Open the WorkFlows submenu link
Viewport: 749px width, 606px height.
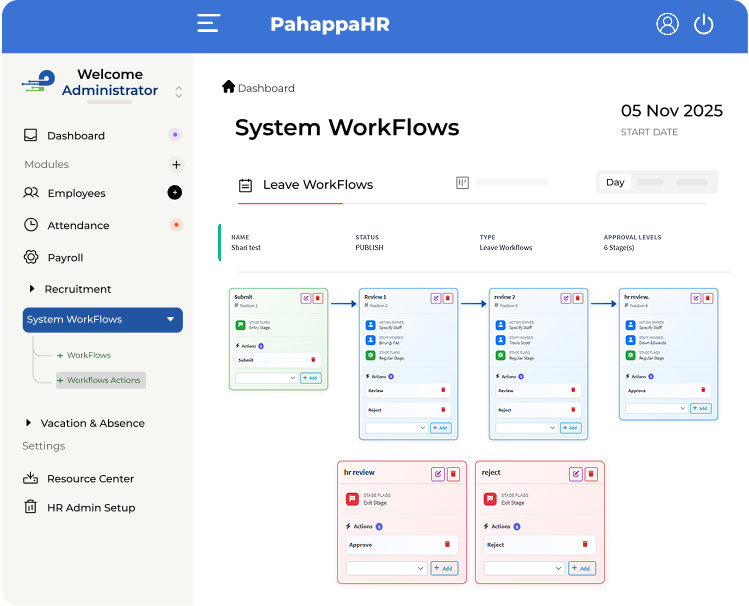point(88,355)
